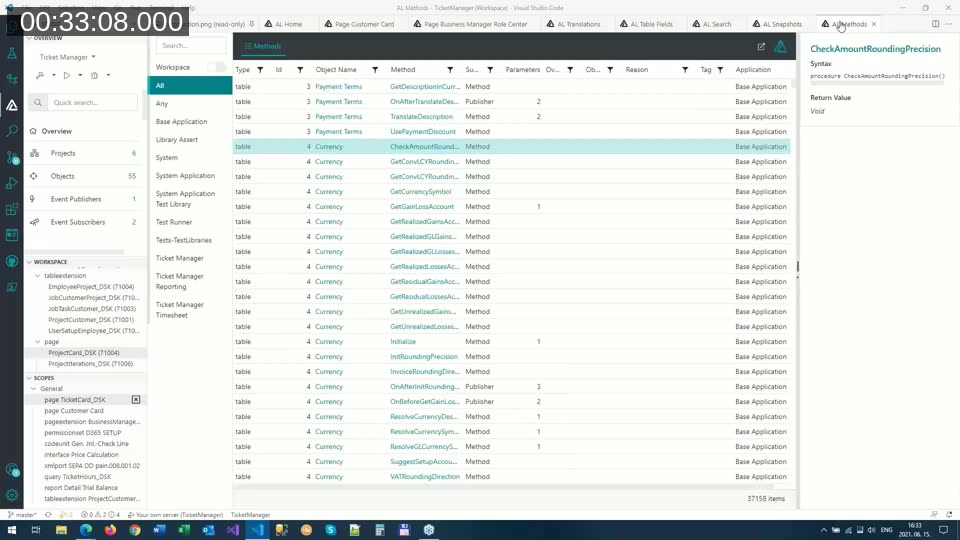Click the AL Studio logo in Methods header

click(781, 47)
